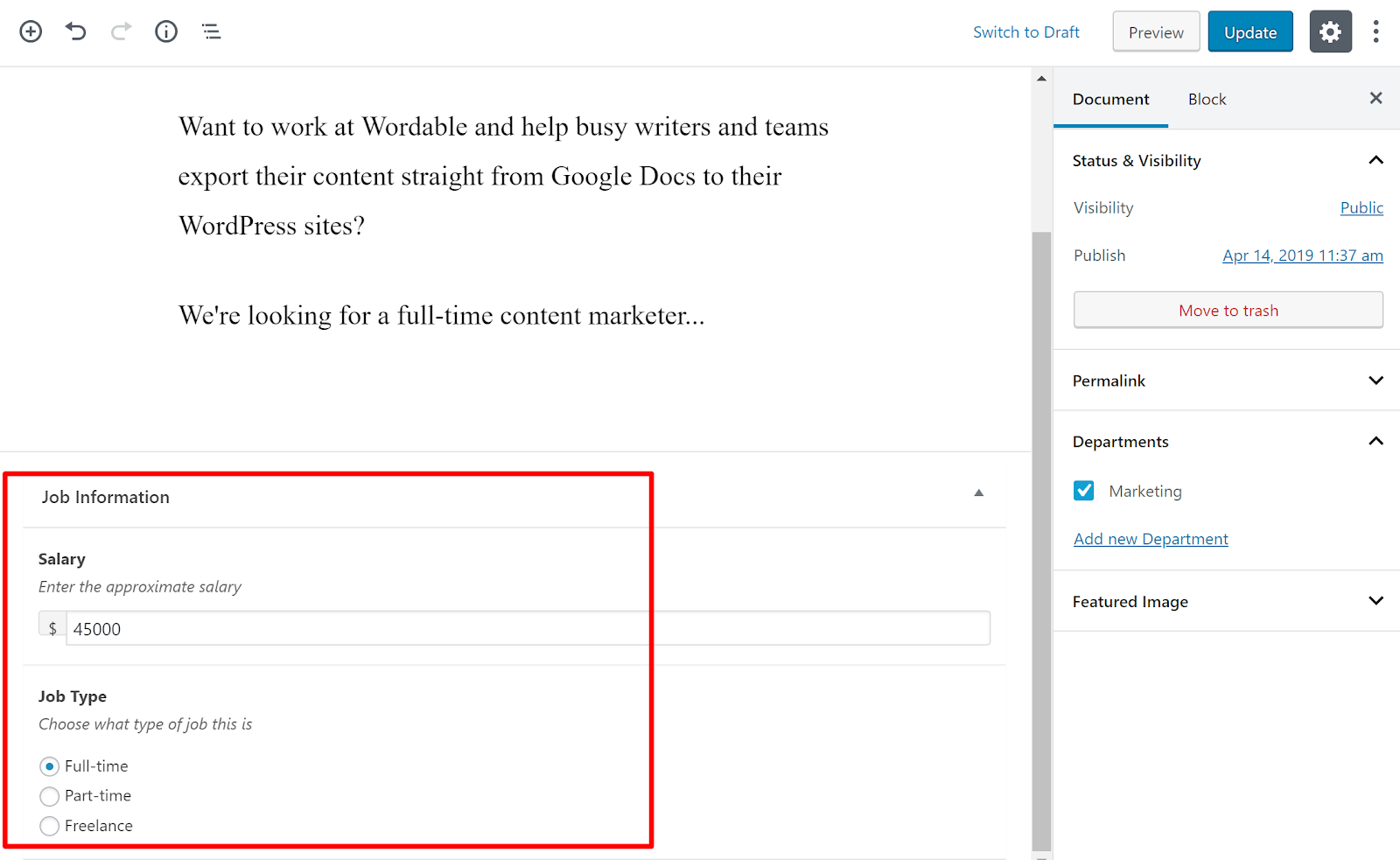Click inside the Salary input field
The height and width of the screenshot is (860, 1400).
pyautogui.click(x=350, y=628)
